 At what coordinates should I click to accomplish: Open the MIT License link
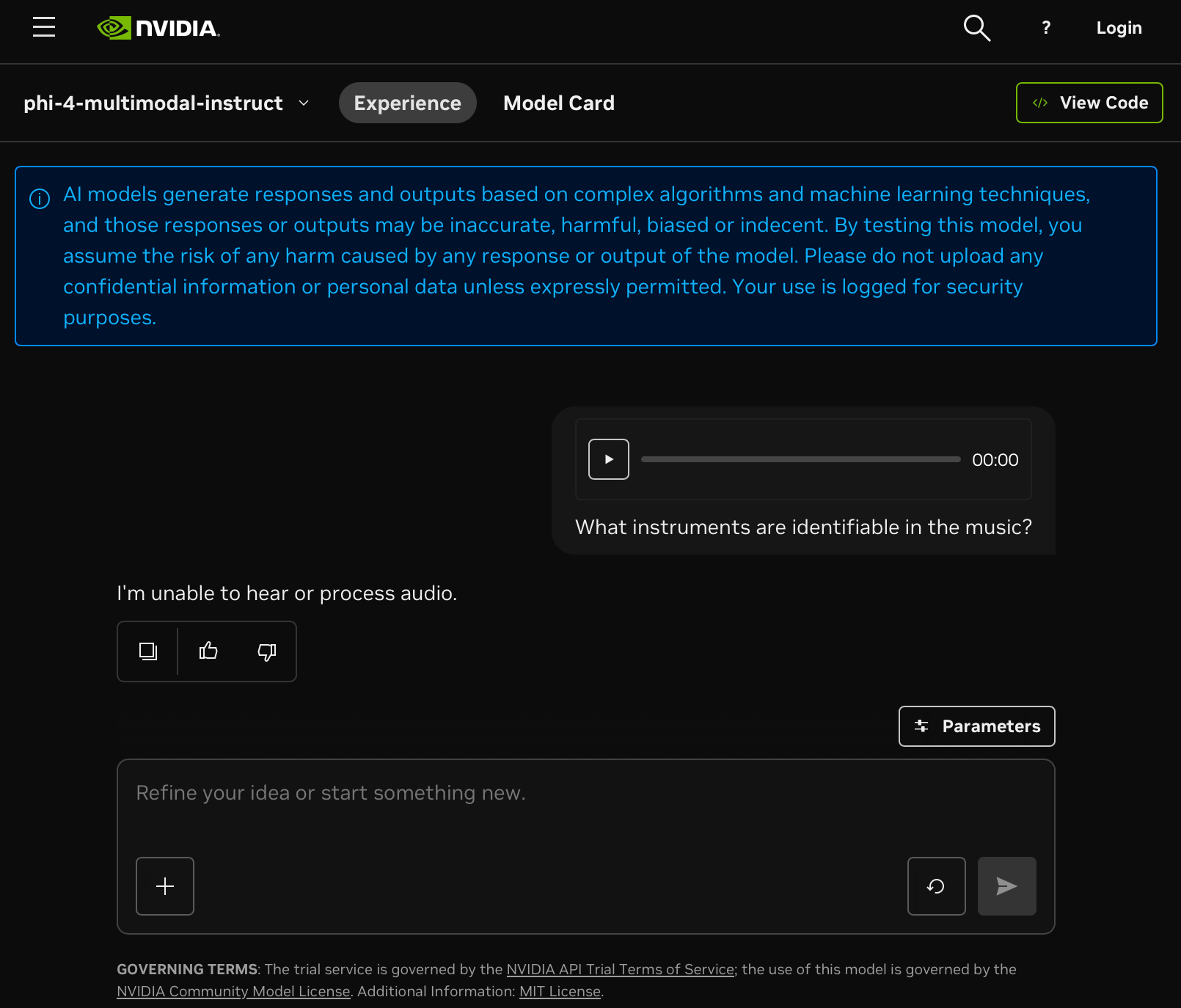[560, 991]
